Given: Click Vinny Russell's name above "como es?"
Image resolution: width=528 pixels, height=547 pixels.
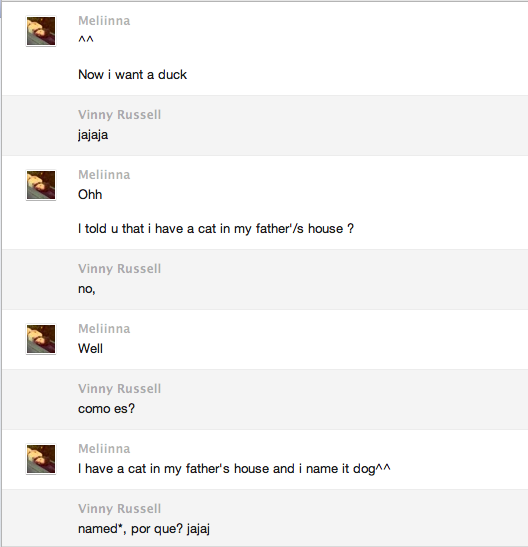Looking at the screenshot, I should [119, 389].
